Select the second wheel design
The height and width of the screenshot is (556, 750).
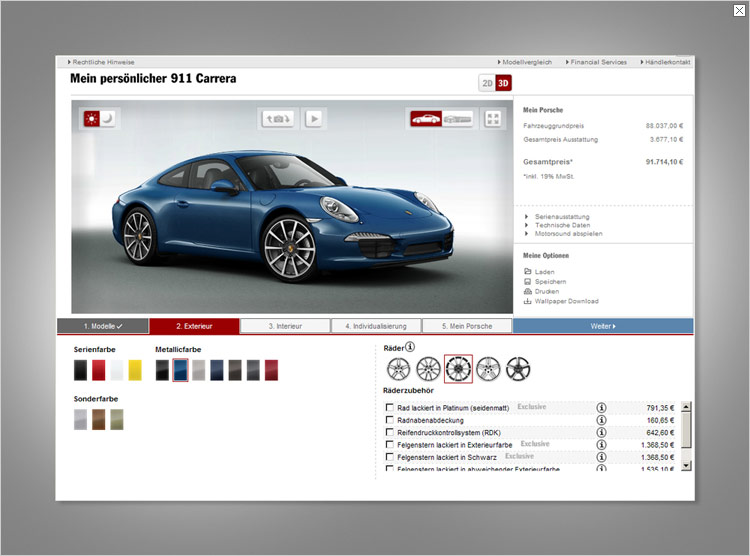[x=428, y=369]
